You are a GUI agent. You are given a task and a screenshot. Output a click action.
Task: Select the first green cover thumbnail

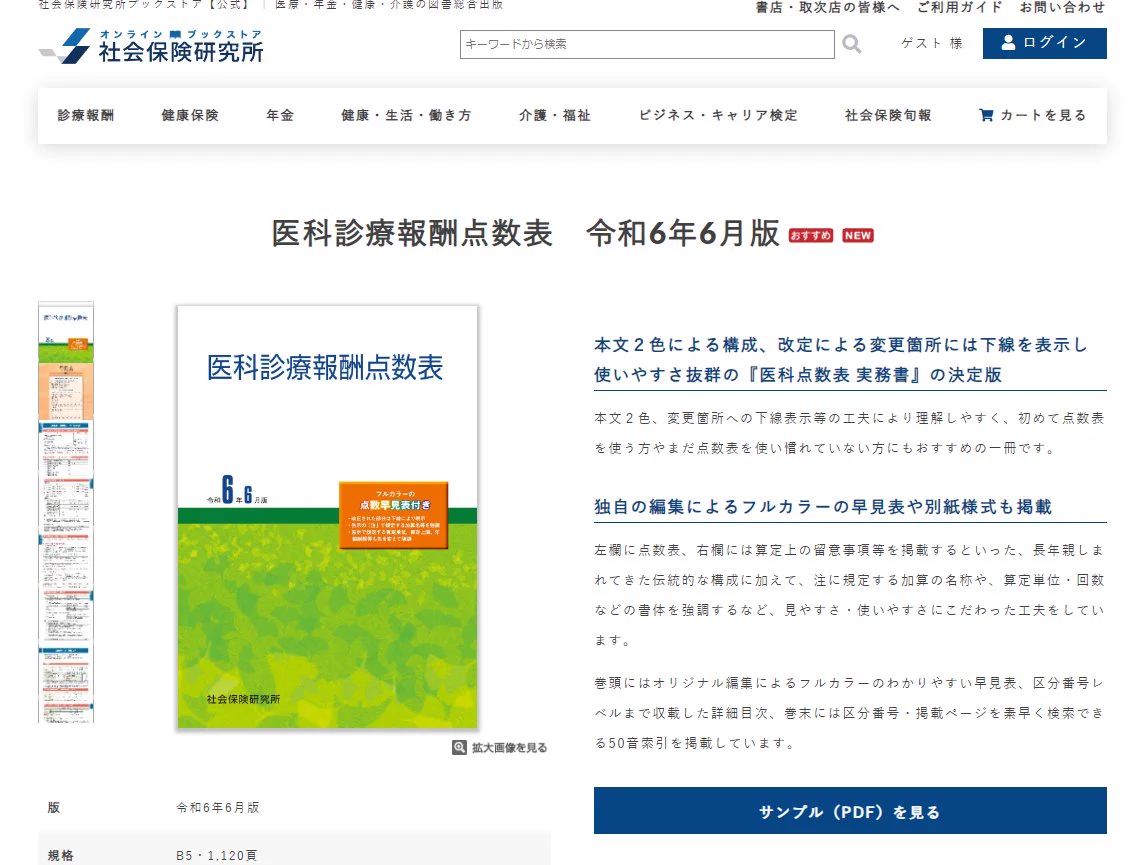[x=66, y=332]
